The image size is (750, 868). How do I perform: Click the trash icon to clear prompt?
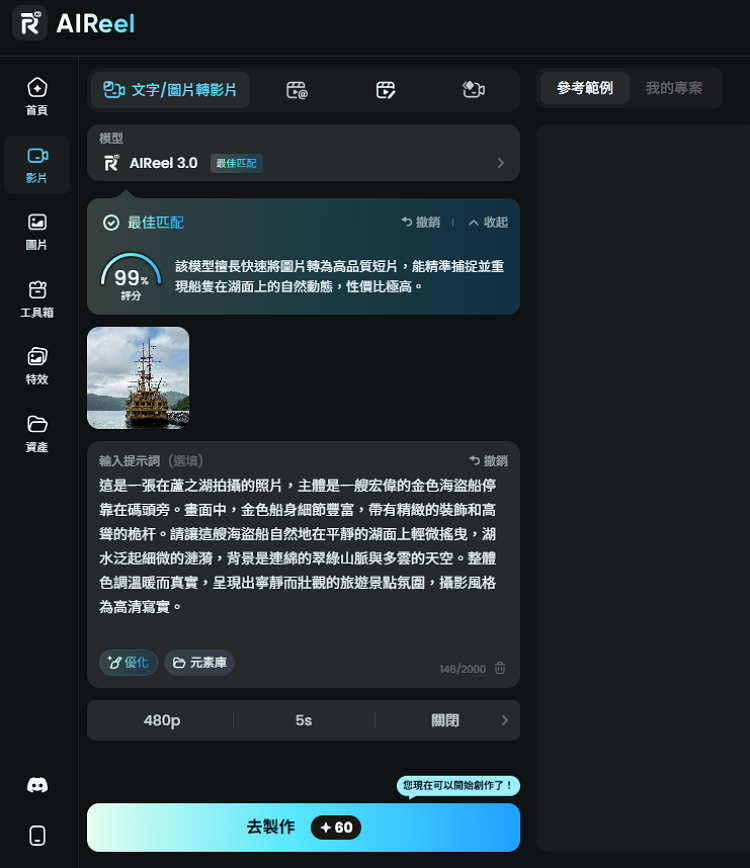pos(500,668)
